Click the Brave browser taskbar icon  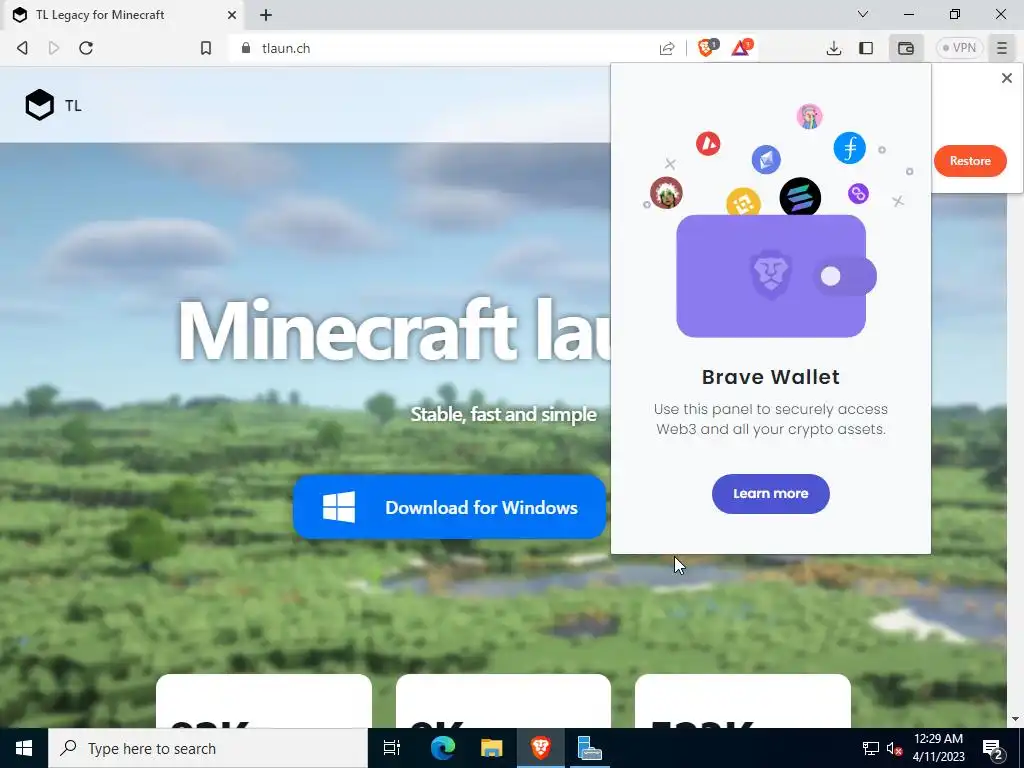(541, 748)
